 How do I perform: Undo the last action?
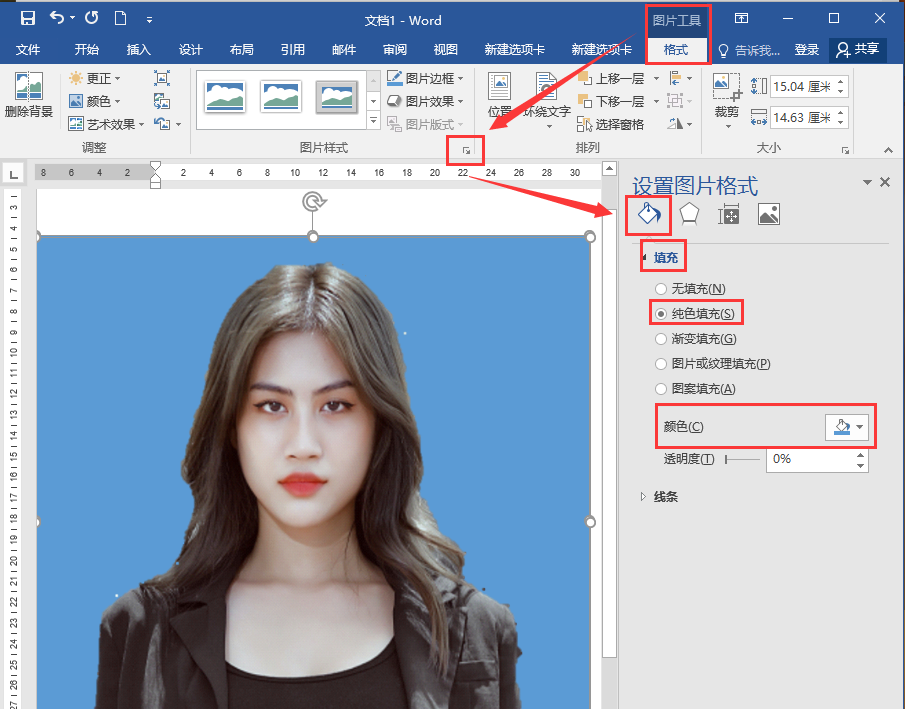[x=57, y=18]
